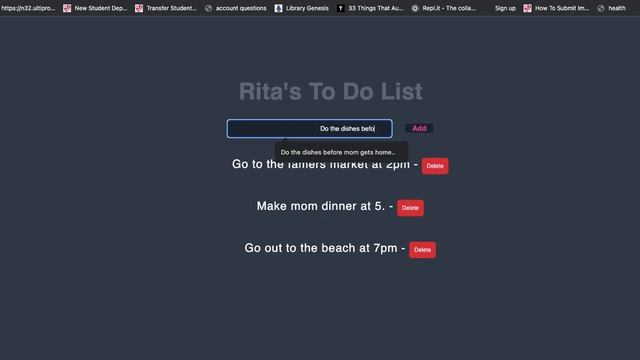Click the Library Genesis favicon icon
The height and width of the screenshot is (360, 640).
click(278, 8)
